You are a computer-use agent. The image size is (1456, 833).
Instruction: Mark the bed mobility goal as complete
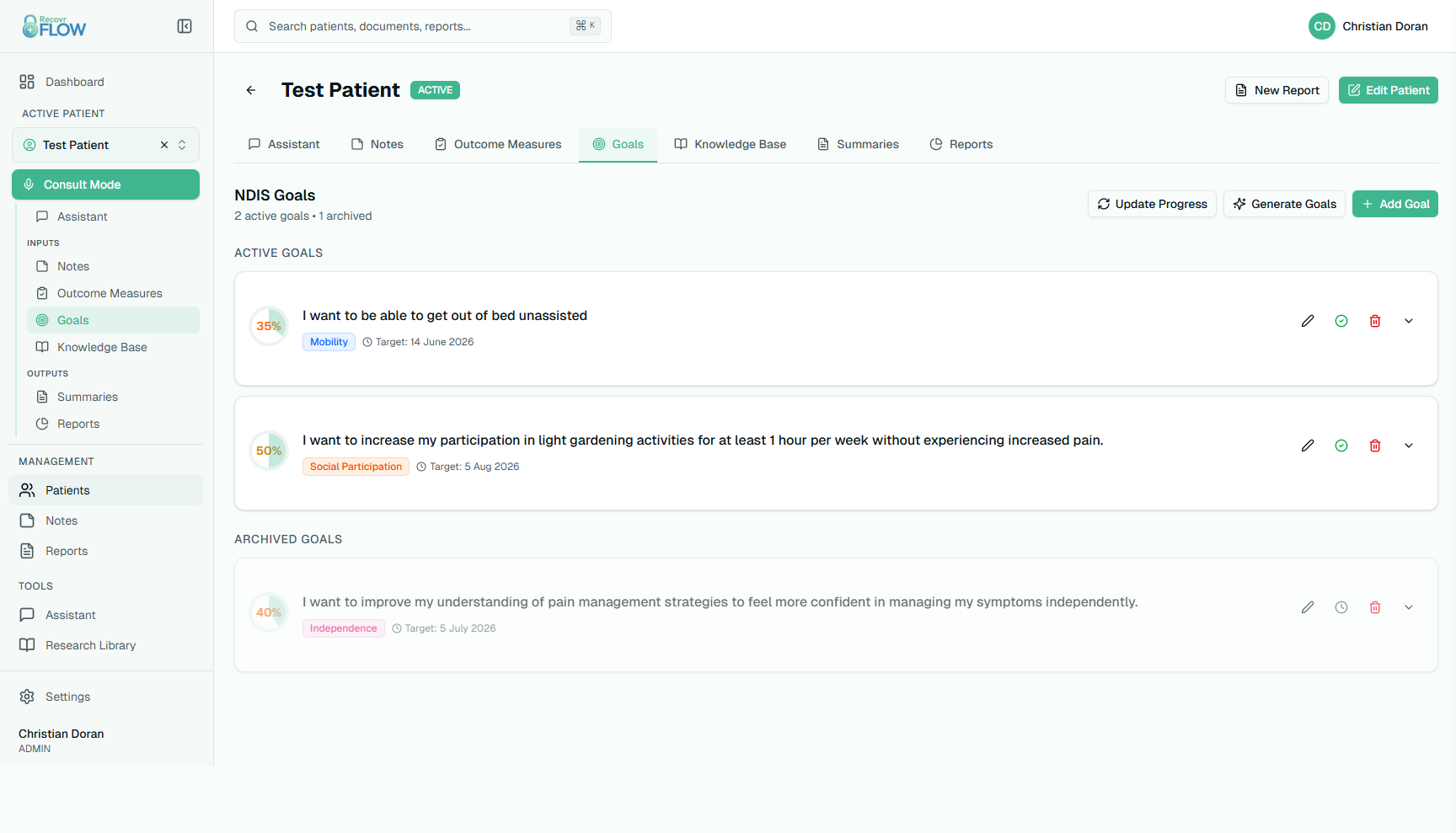(1341, 321)
